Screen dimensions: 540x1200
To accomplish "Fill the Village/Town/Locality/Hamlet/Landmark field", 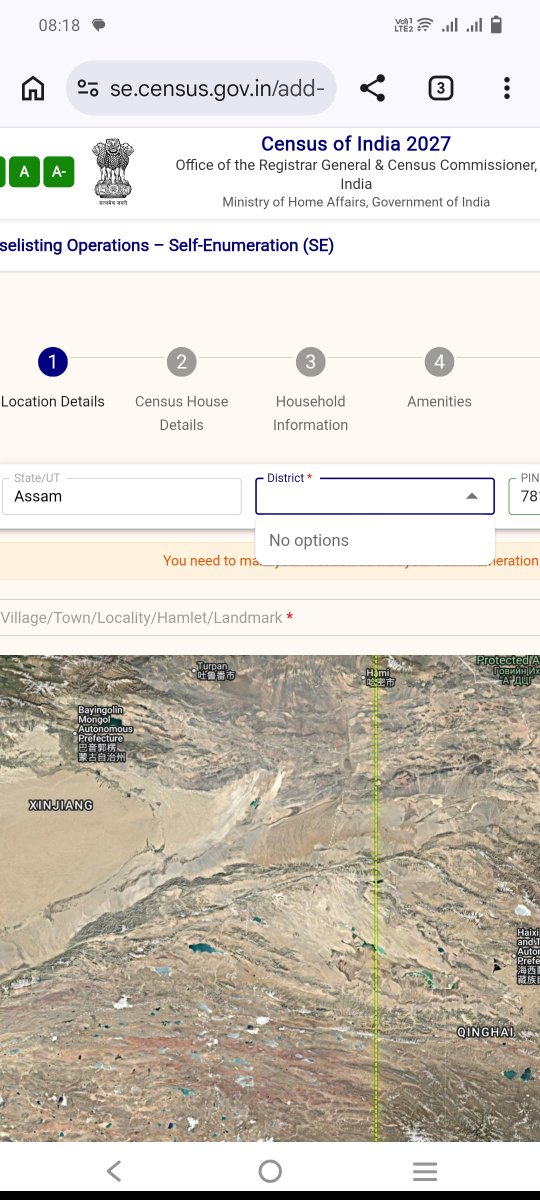I will [x=270, y=618].
